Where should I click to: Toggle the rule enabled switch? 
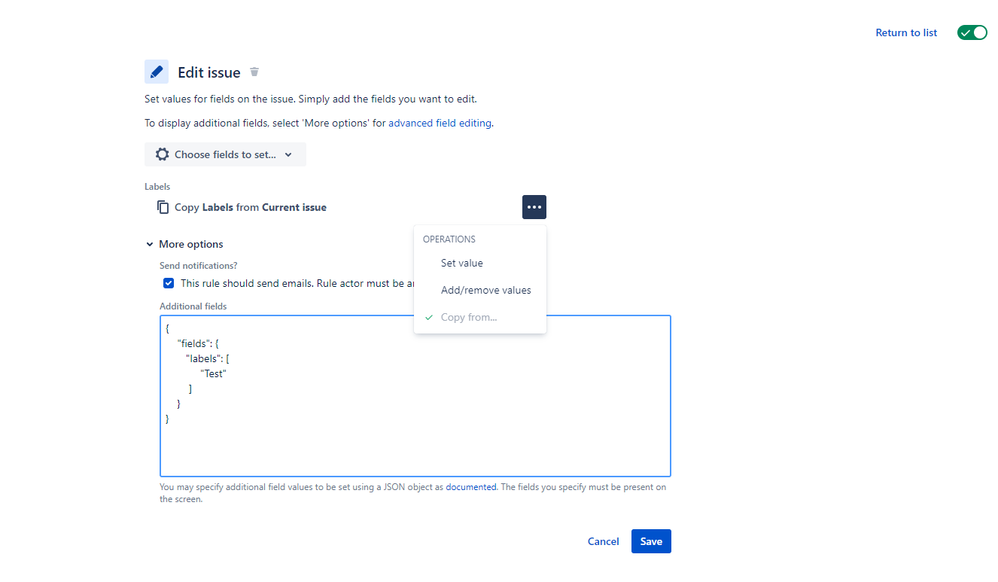[972, 32]
